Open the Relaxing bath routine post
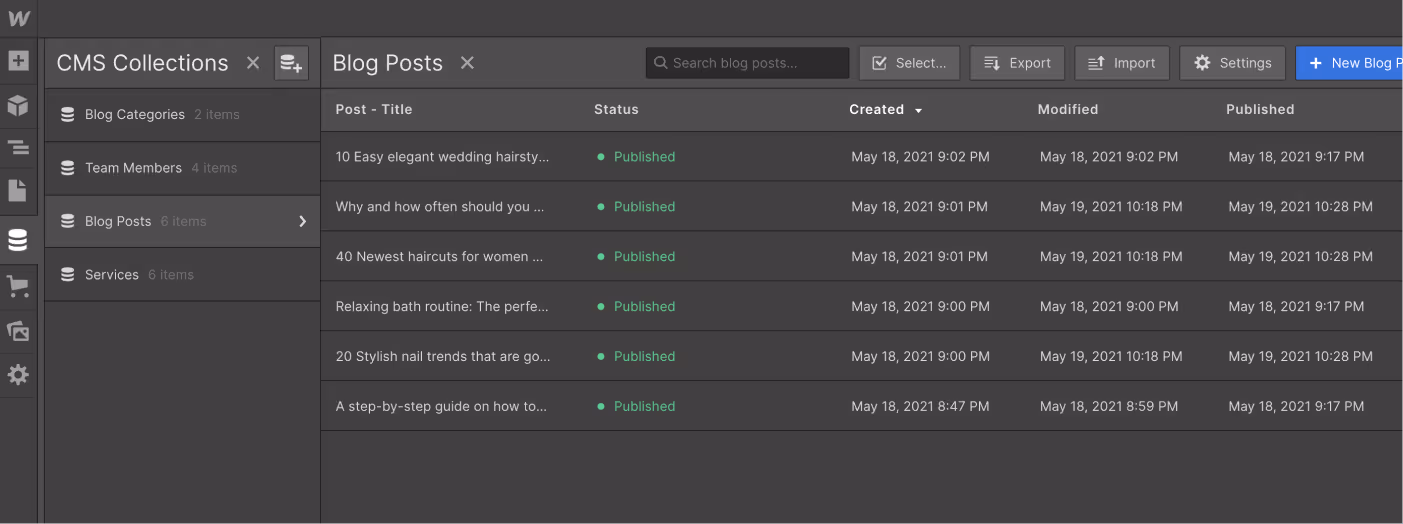1403x524 pixels. pyautogui.click(x=442, y=307)
